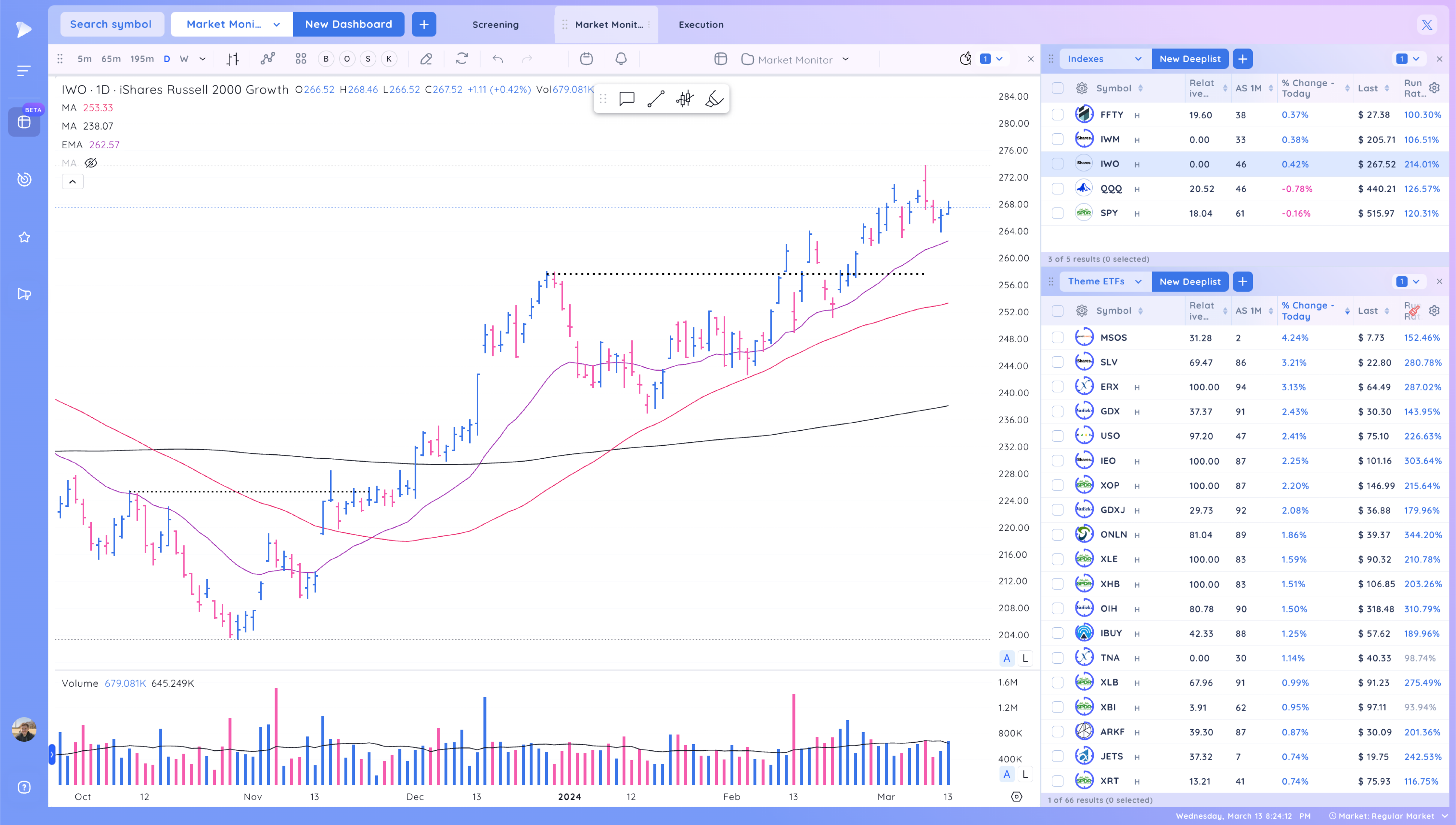Check the QQQ row checkbox
1456x825 pixels.
pyautogui.click(x=1057, y=189)
